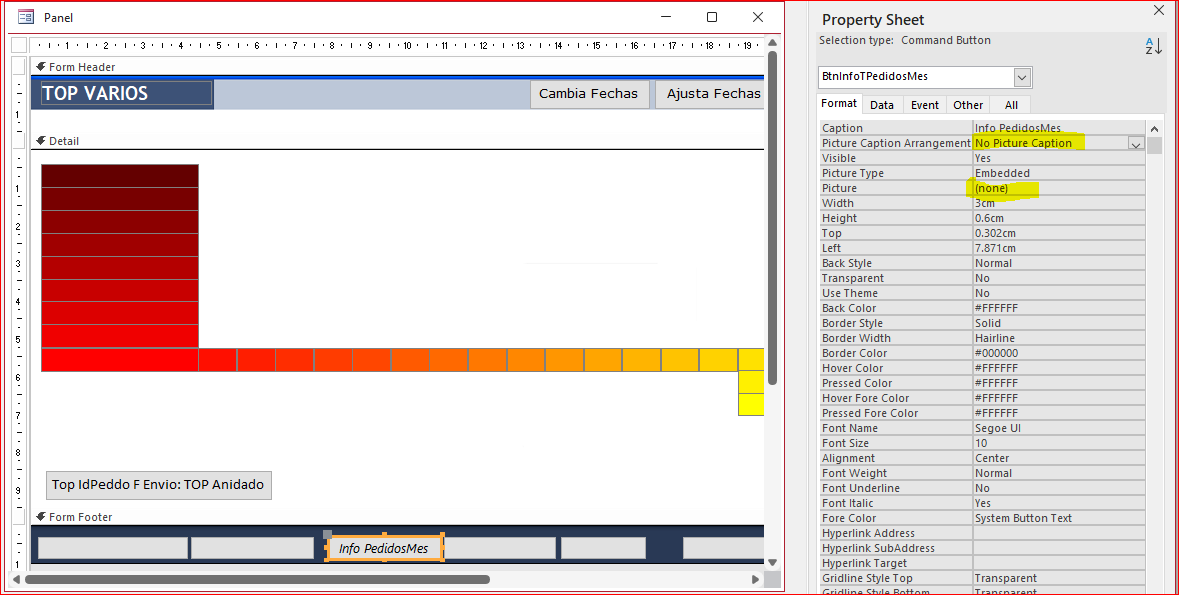Click the form selector box at the rulers' corner
Screen dimensions: 1179x595
[x=19, y=45]
